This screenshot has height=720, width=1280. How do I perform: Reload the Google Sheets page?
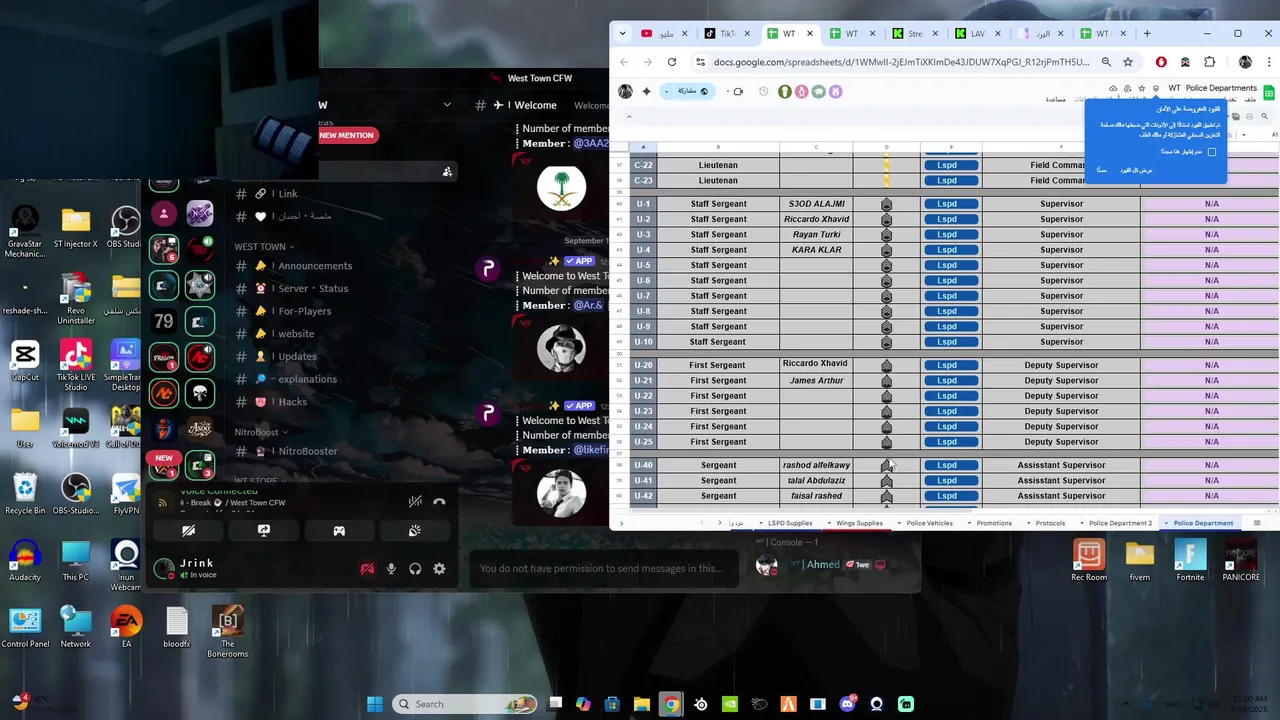point(672,62)
